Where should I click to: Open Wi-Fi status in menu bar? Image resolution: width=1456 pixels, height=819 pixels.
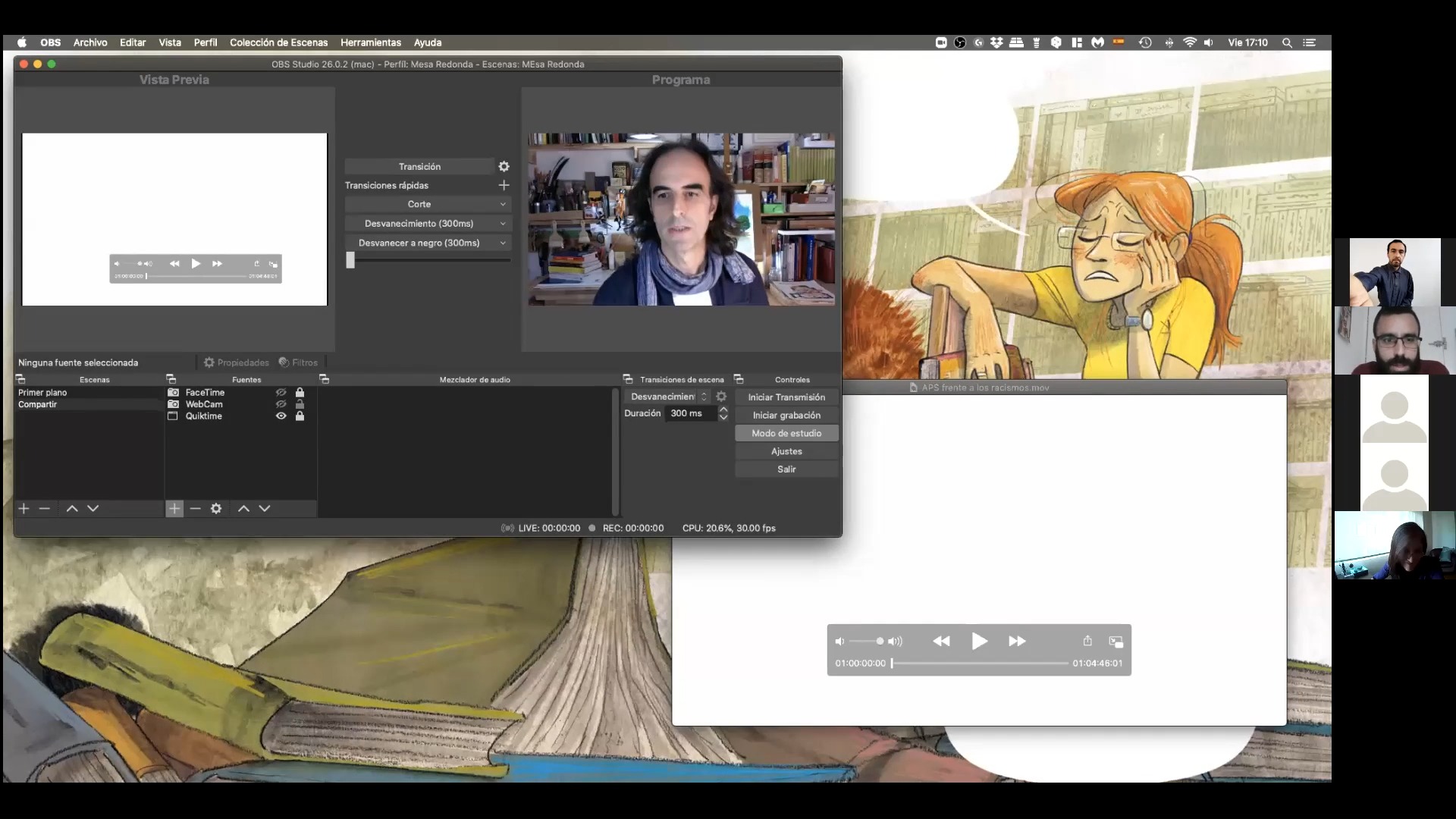pyautogui.click(x=1190, y=42)
